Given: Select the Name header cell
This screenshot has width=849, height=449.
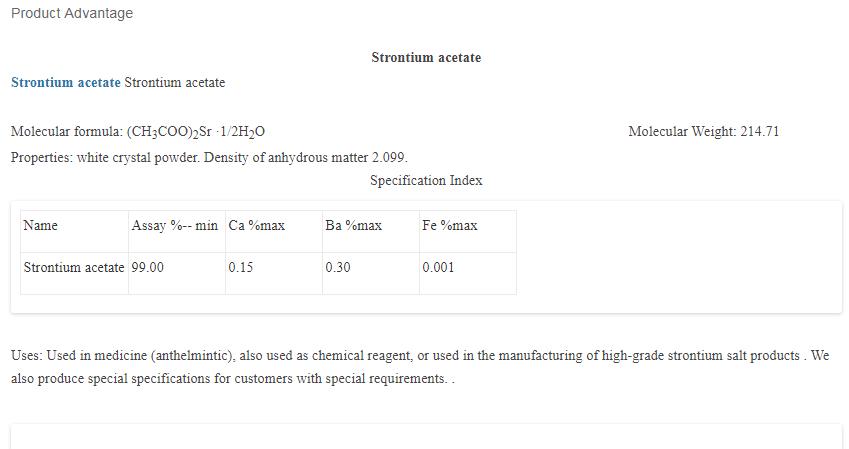Looking at the screenshot, I should [x=41, y=226].
